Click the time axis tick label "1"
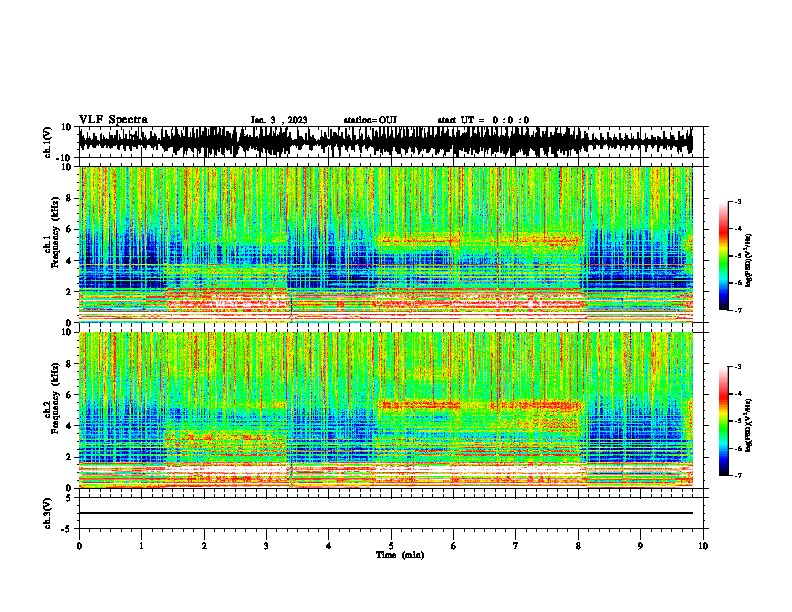Viewport: 792px width, 612px height. pos(141,546)
